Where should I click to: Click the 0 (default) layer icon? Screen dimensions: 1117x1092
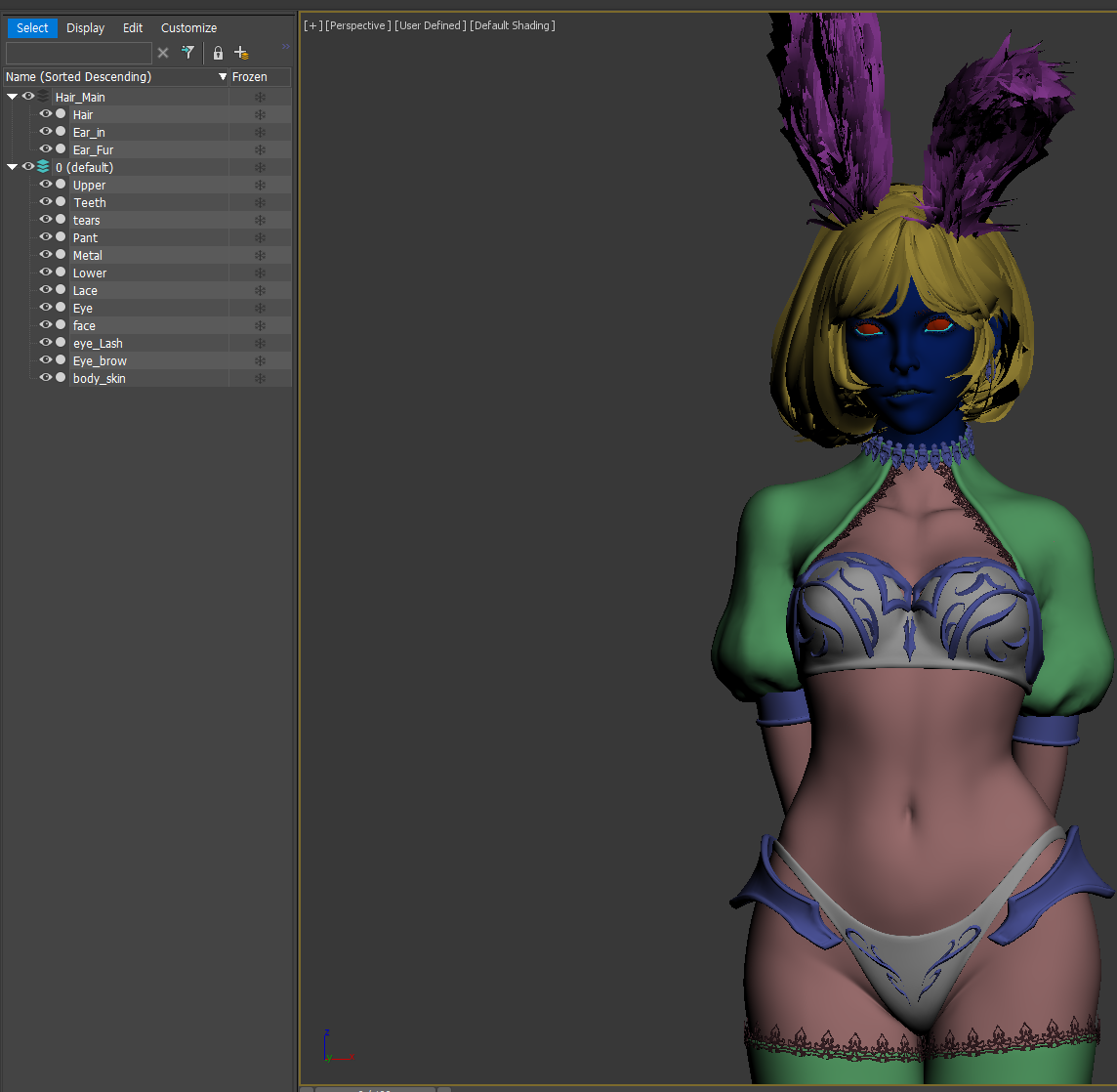click(x=44, y=167)
